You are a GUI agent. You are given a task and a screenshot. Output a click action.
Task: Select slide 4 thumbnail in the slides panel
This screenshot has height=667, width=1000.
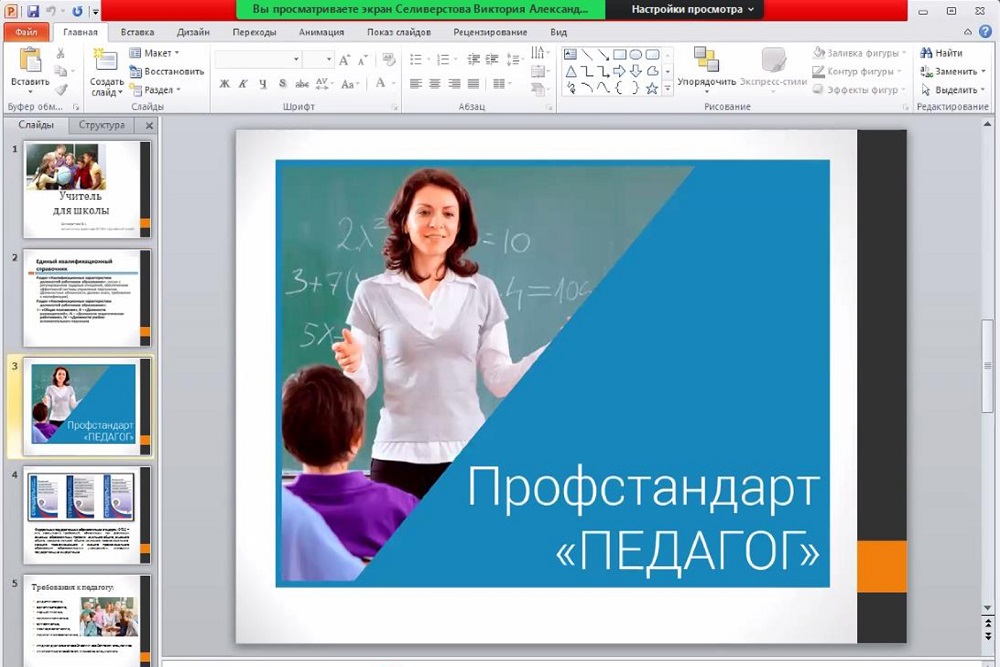click(x=87, y=513)
